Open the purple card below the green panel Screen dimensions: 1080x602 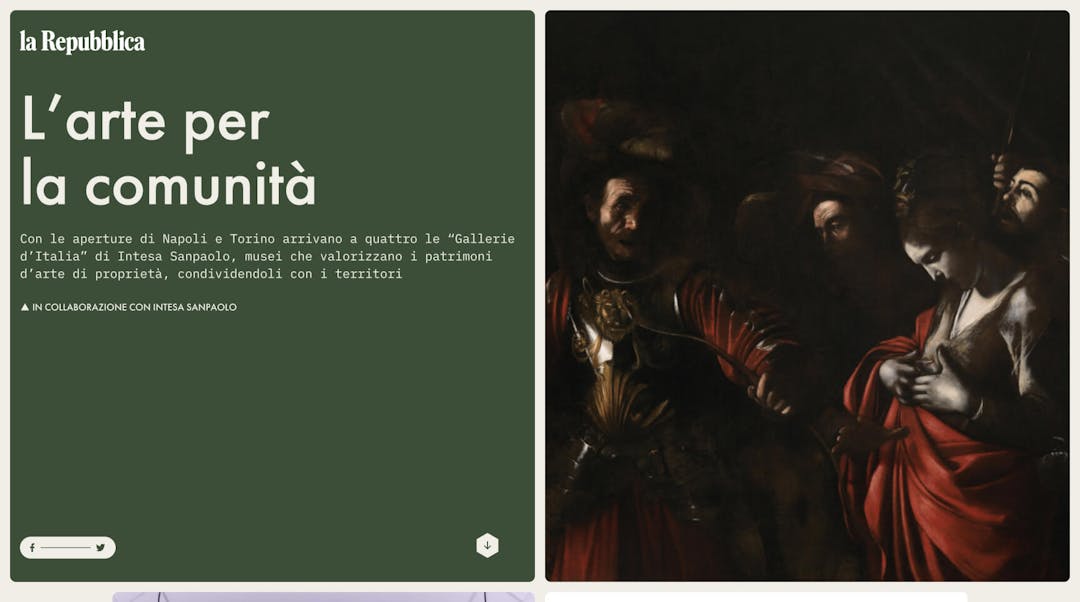pyautogui.click(x=323, y=597)
